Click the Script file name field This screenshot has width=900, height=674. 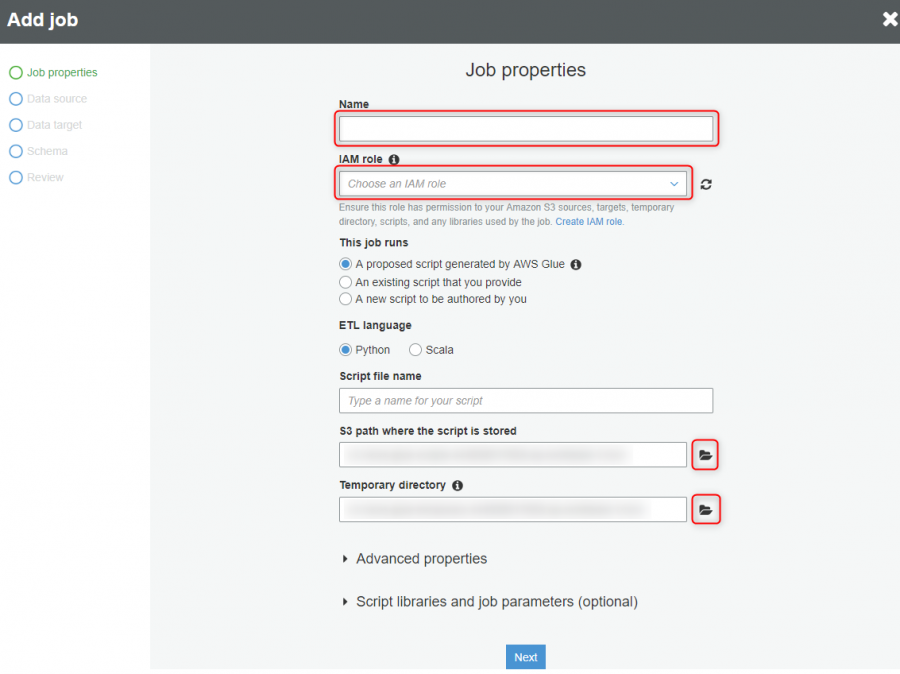(x=526, y=401)
